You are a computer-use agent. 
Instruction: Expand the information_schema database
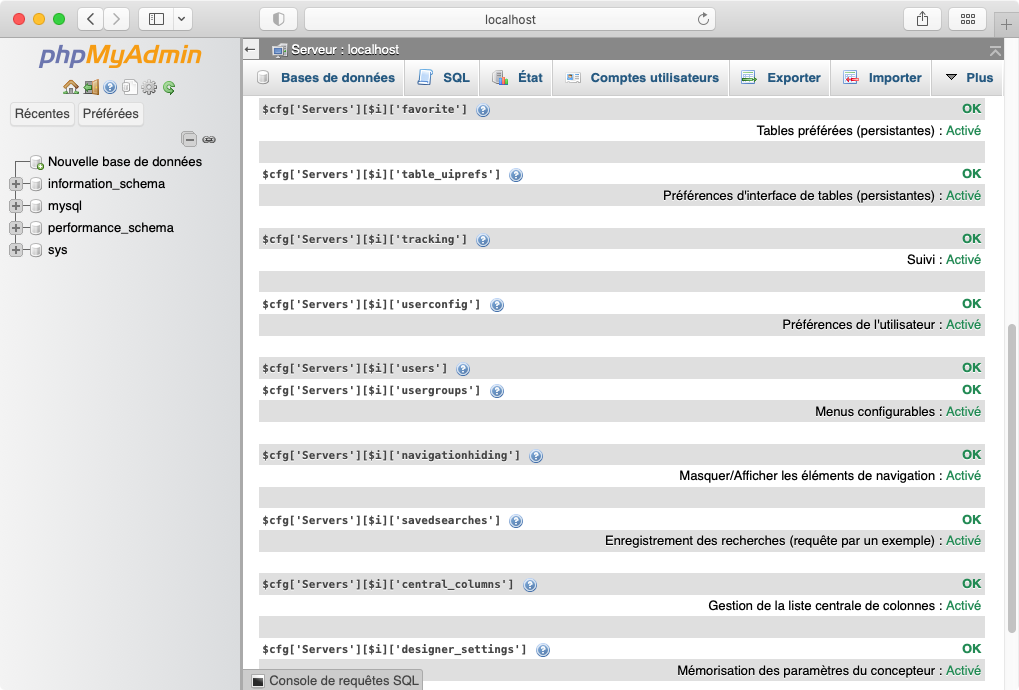click(16, 184)
